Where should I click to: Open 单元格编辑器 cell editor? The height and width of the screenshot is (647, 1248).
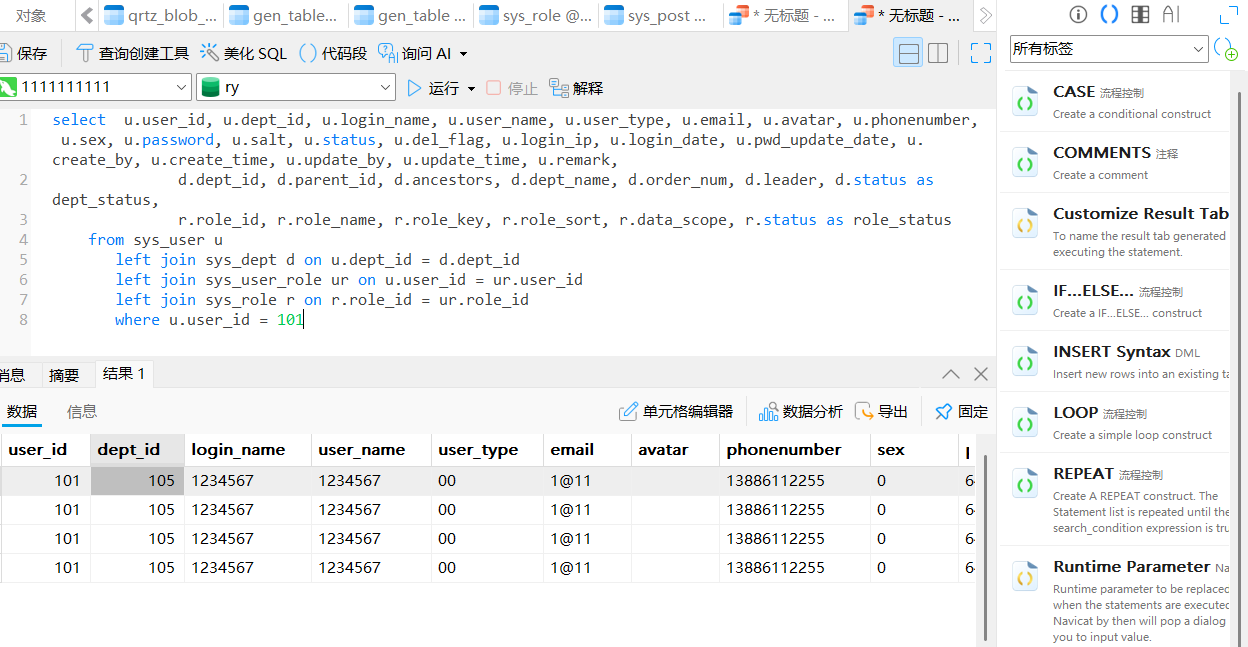676,411
